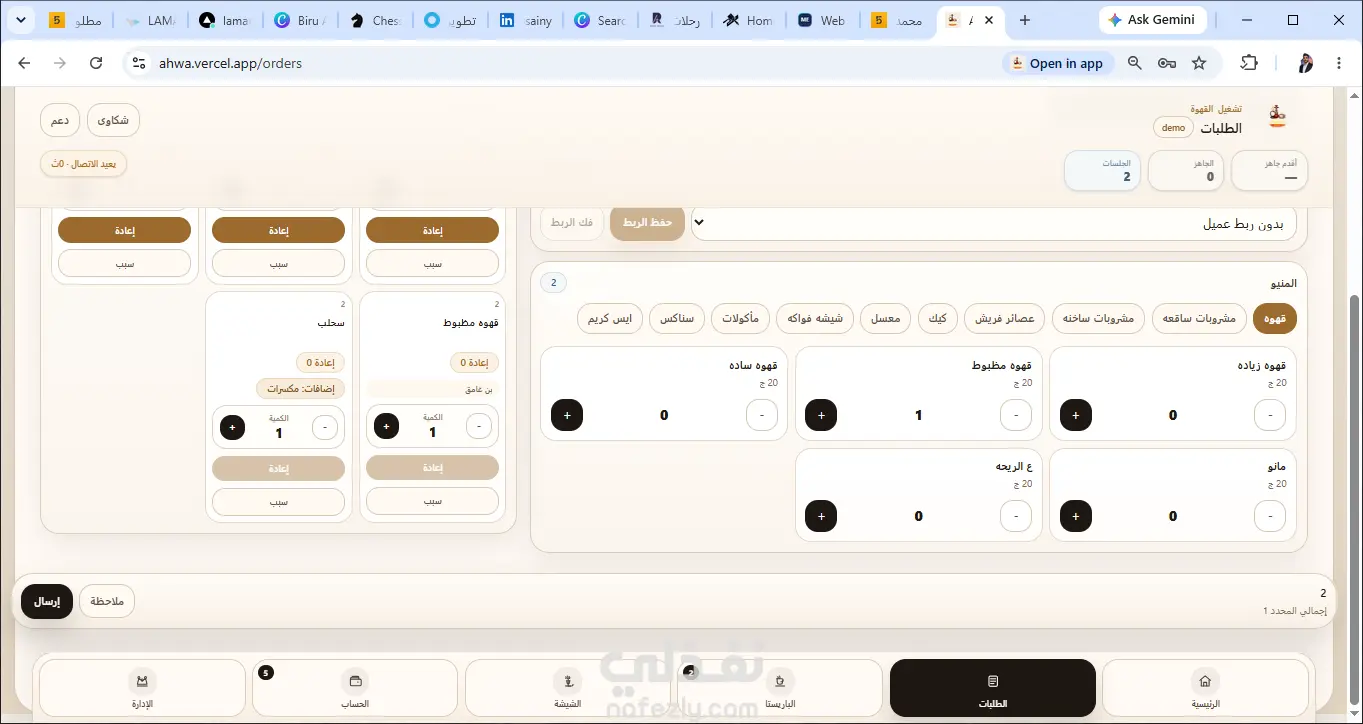Click Ask Gemini in the tab strip
Viewport: 1363px width, 724px height.
click(1154, 20)
